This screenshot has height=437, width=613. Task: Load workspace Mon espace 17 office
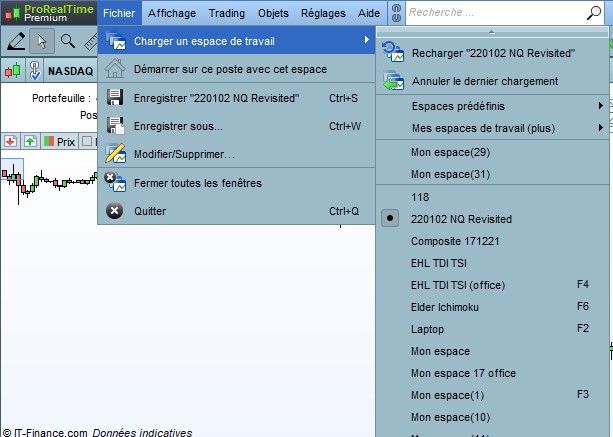(x=492, y=373)
